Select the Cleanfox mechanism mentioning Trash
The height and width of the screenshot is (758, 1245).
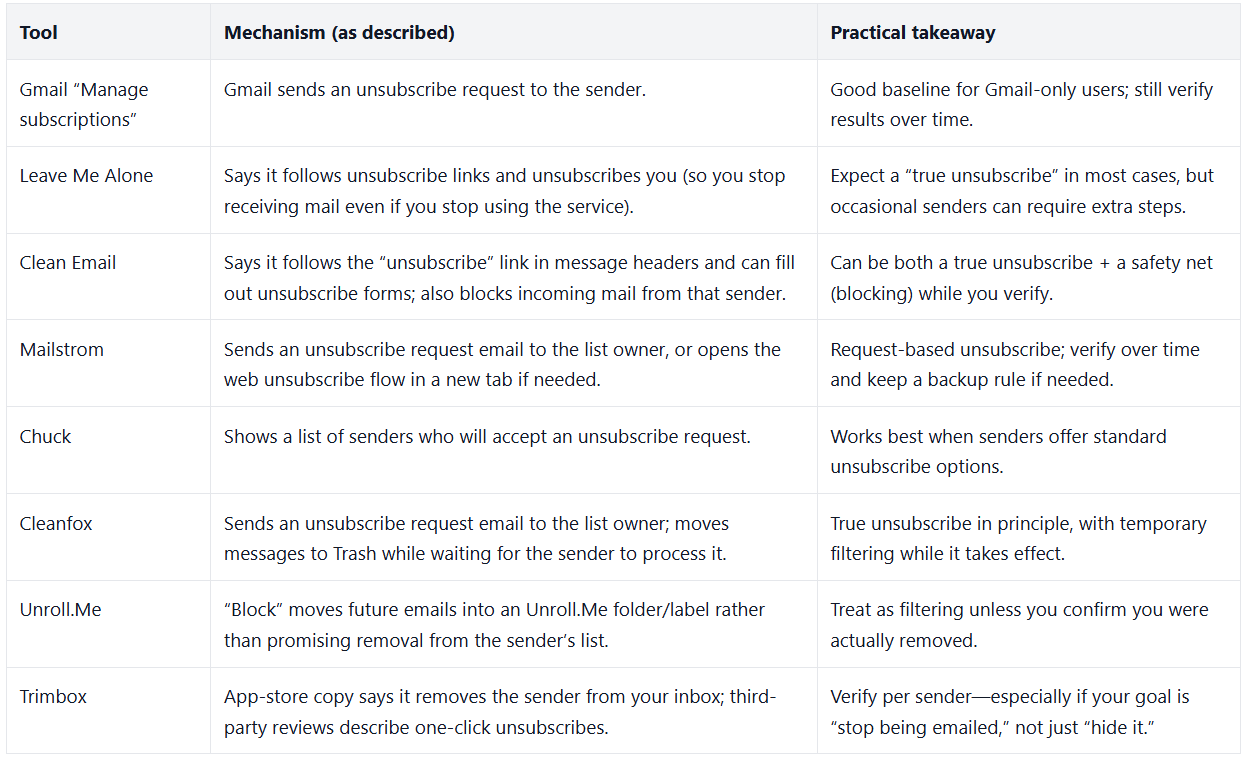[476, 538]
